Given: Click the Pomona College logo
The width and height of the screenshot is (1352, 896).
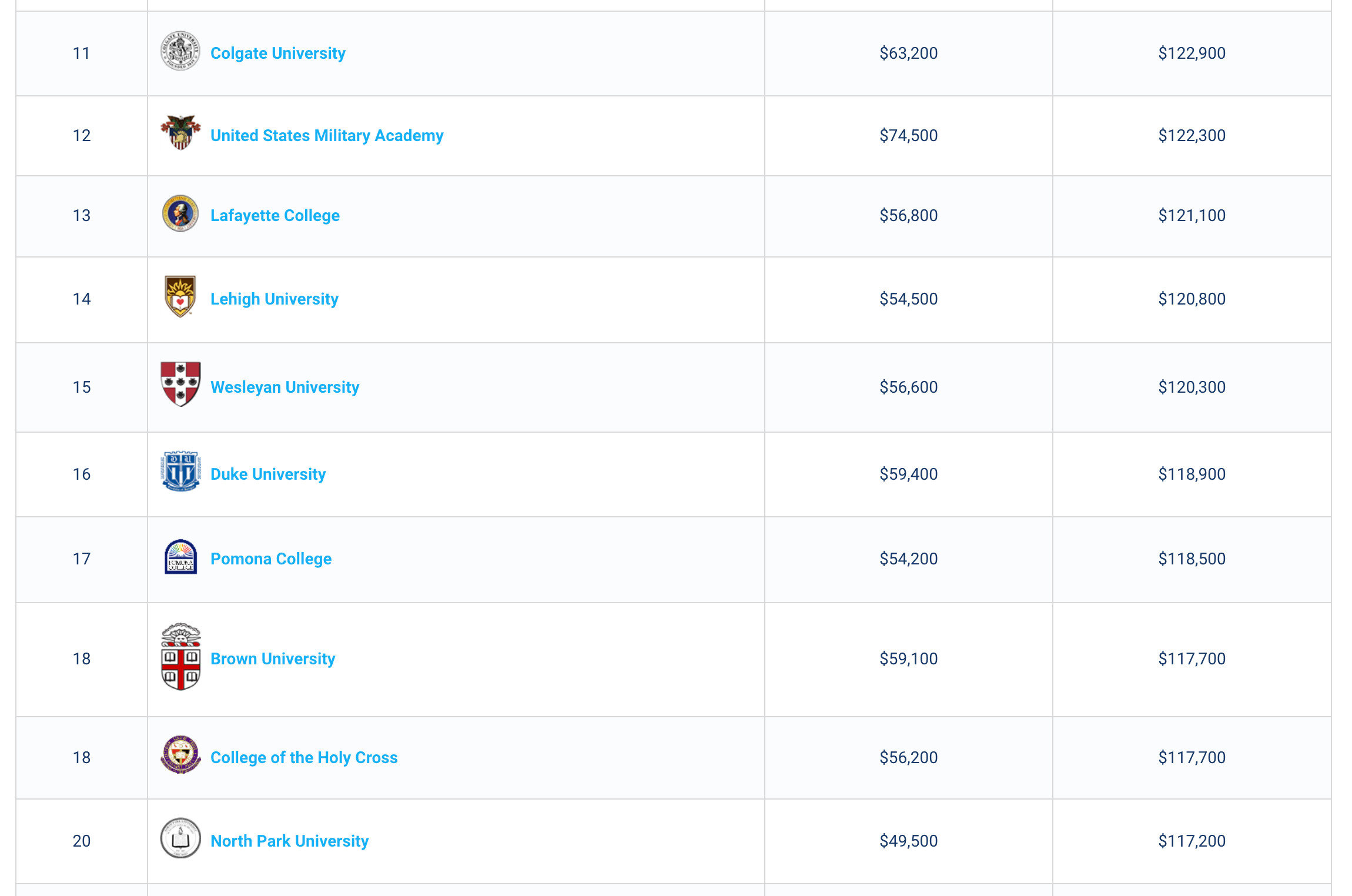Looking at the screenshot, I should click(x=180, y=557).
